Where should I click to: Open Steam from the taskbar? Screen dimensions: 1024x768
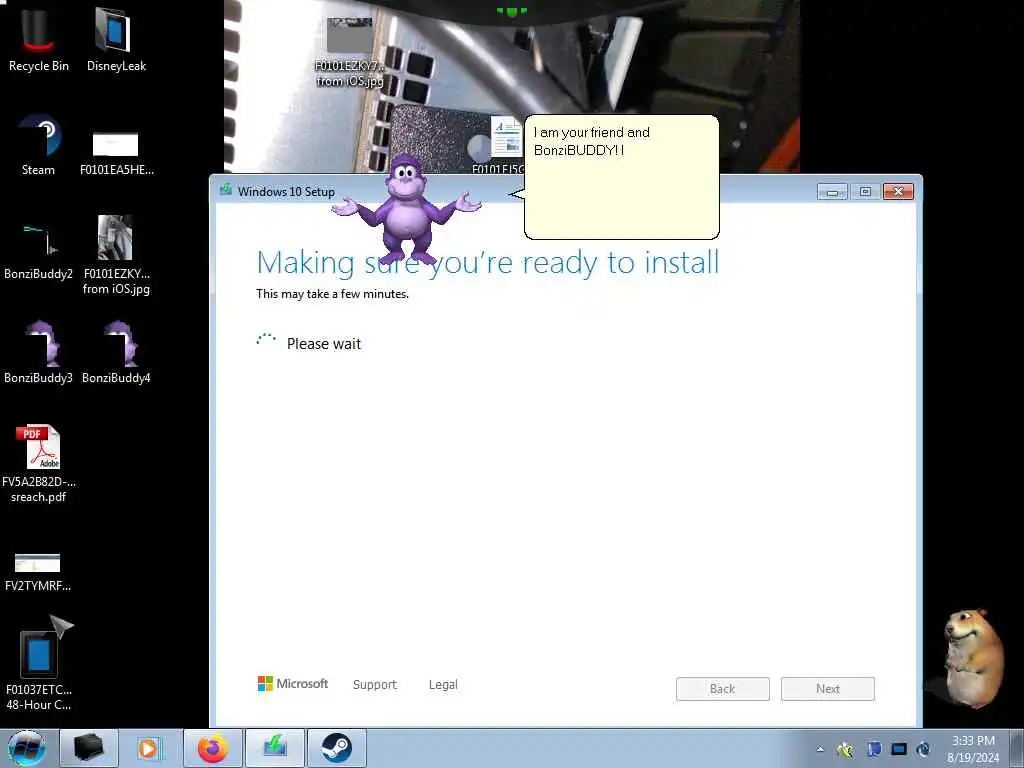pos(336,748)
